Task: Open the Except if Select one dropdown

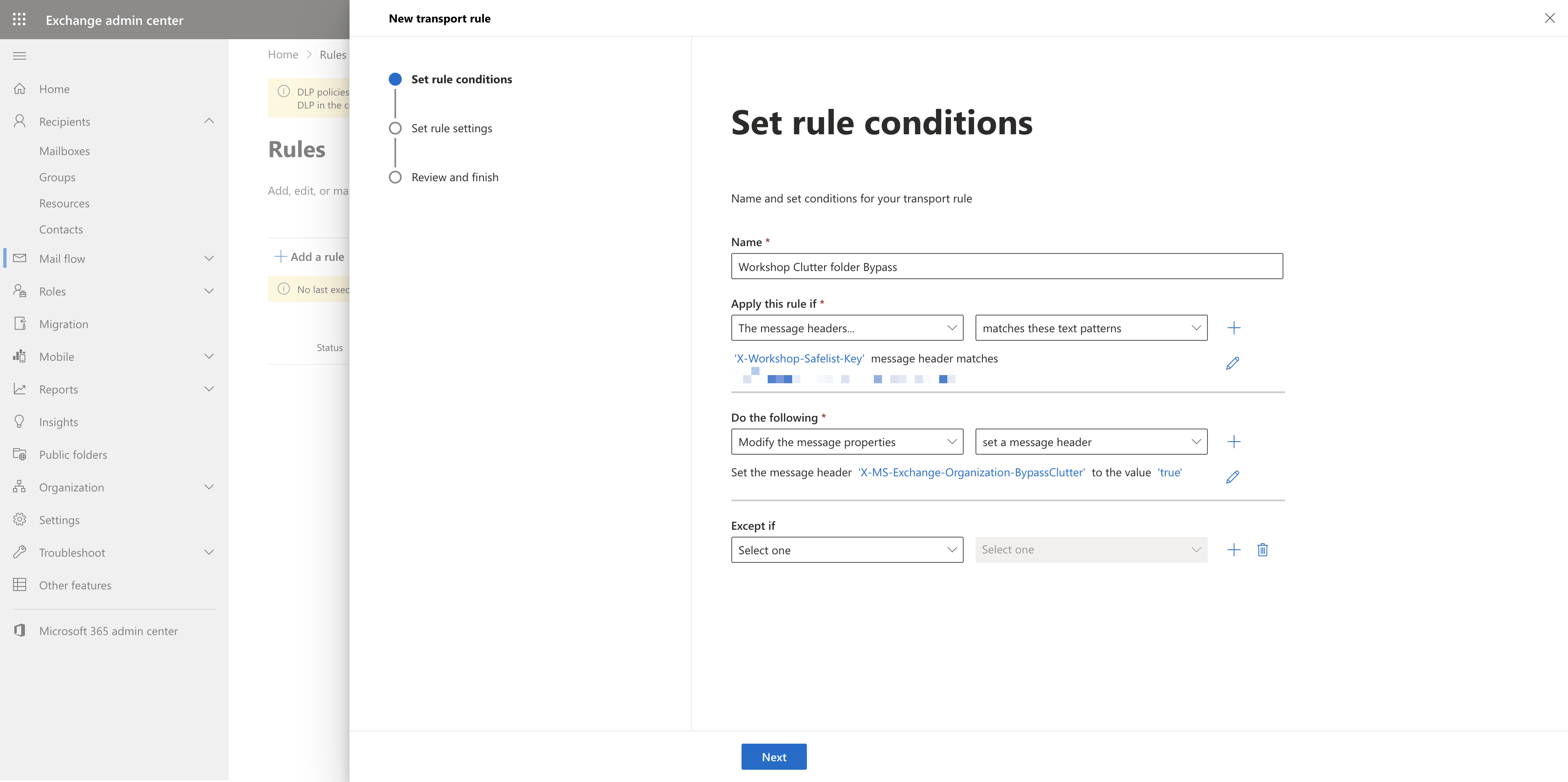Action: pos(847,550)
